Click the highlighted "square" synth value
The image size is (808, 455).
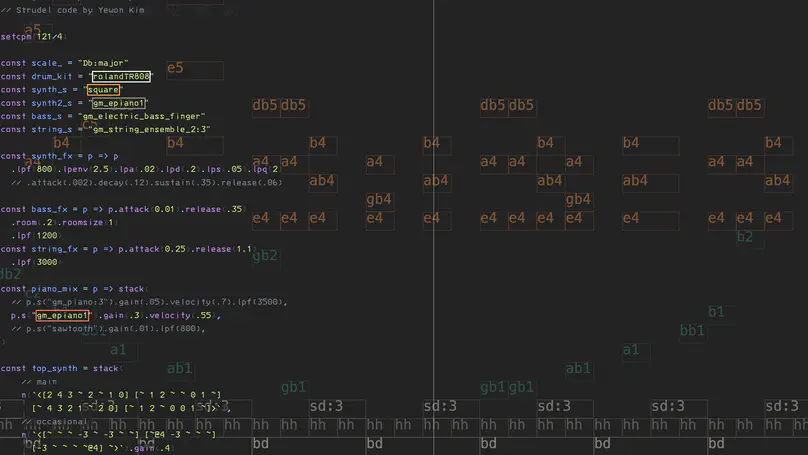coord(103,90)
